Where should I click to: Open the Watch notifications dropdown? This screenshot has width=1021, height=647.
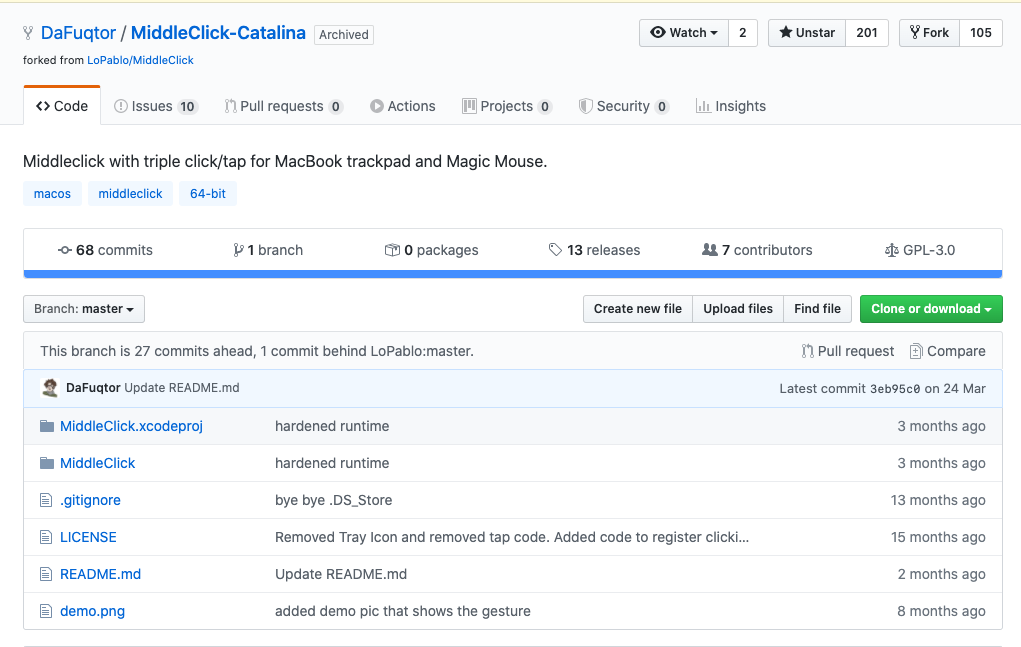point(684,33)
